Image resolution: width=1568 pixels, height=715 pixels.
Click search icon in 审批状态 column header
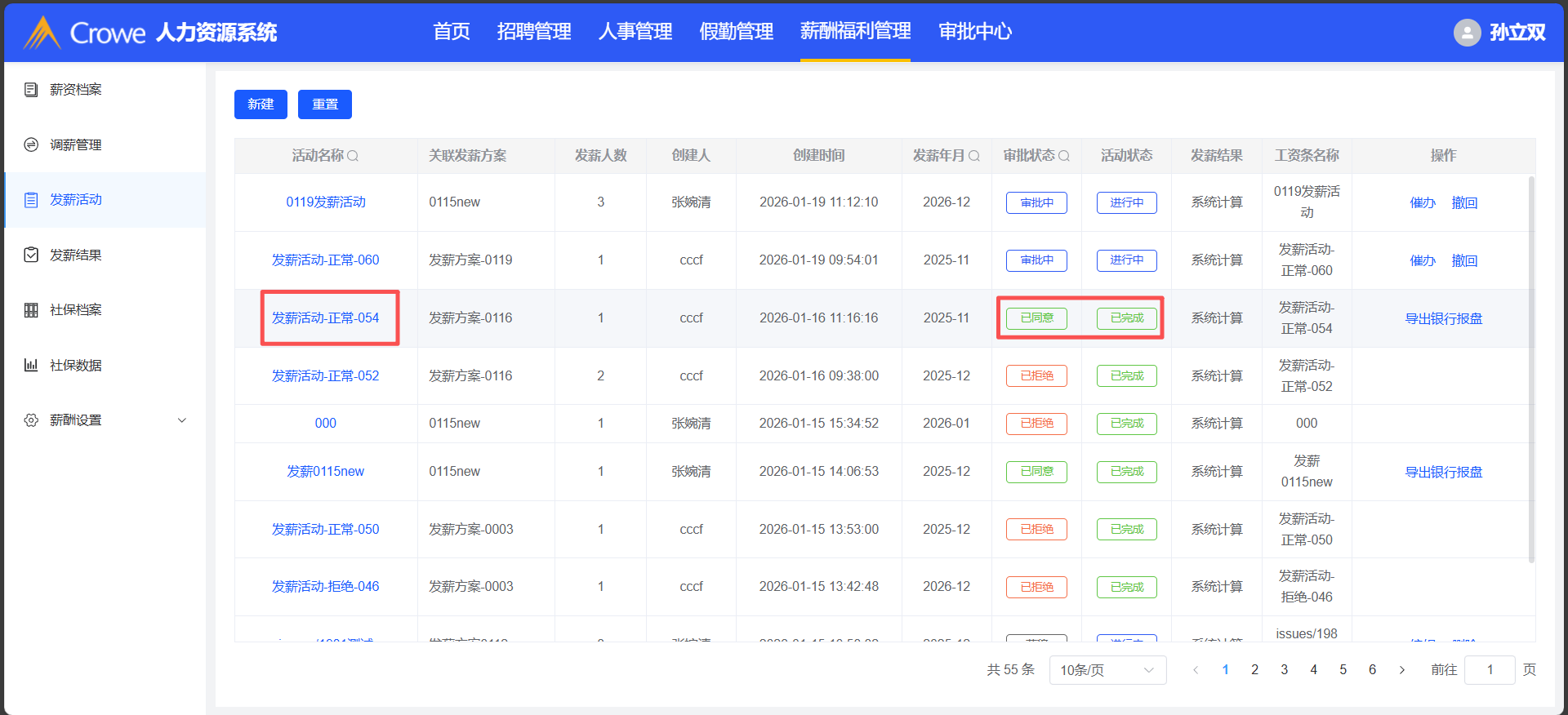(1064, 156)
